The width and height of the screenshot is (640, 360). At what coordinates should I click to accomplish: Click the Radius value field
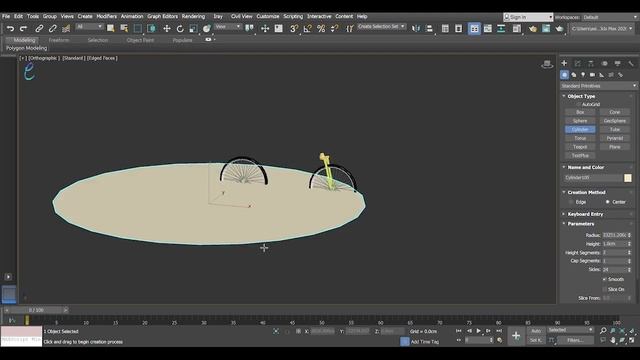615,235
